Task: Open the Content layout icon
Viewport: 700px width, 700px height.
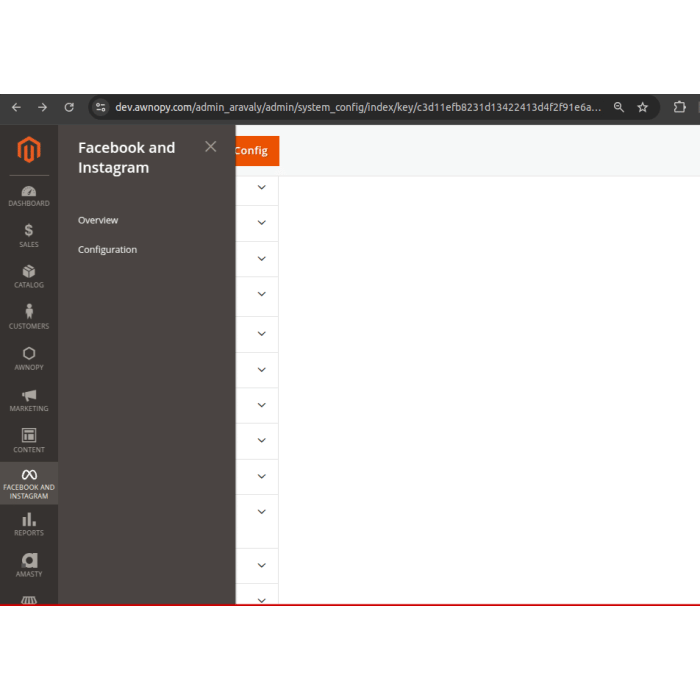Action: pyautogui.click(x=29, y=441)
